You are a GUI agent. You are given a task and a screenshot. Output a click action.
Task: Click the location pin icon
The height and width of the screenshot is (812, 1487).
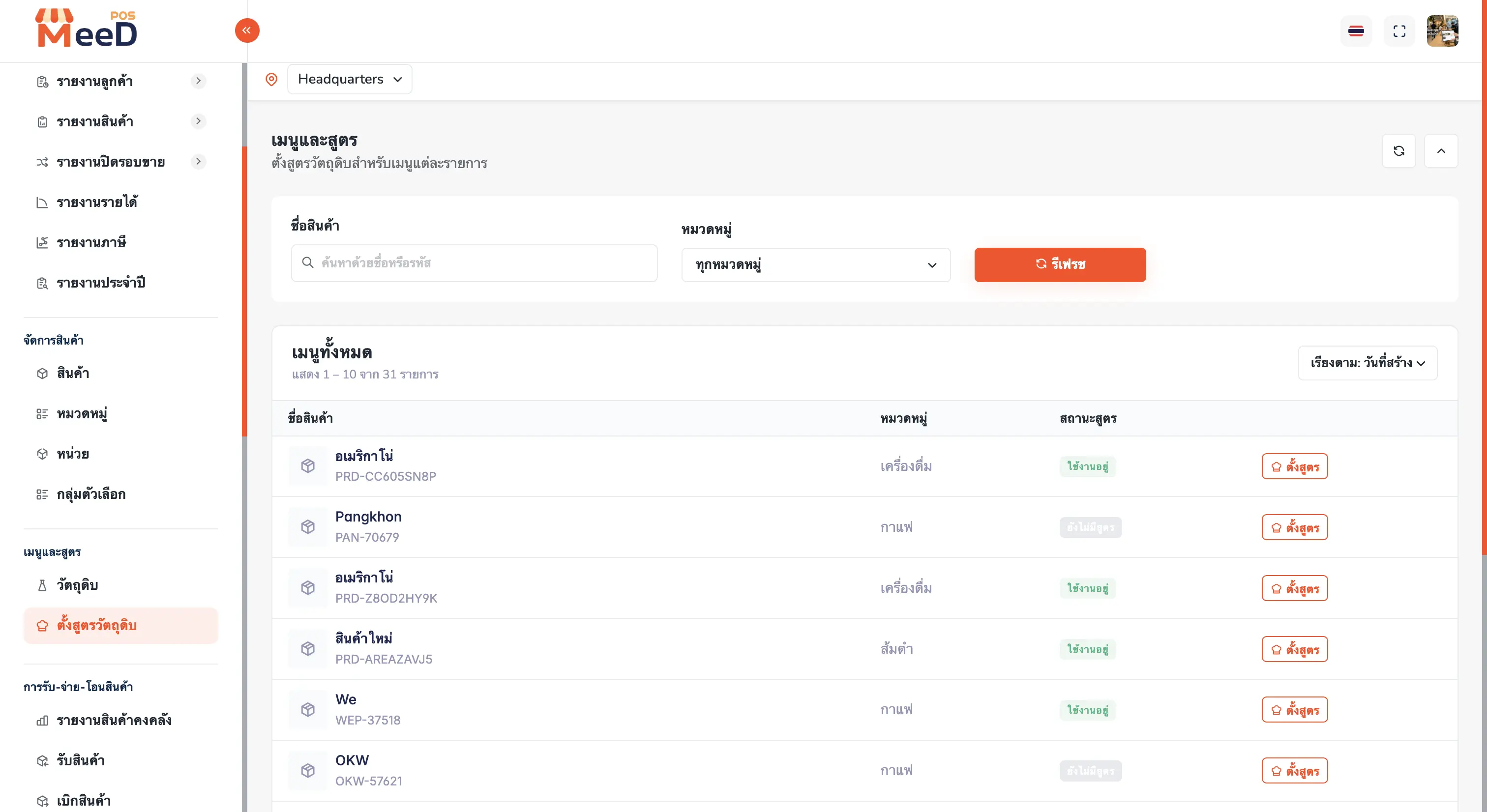[271, 79]
